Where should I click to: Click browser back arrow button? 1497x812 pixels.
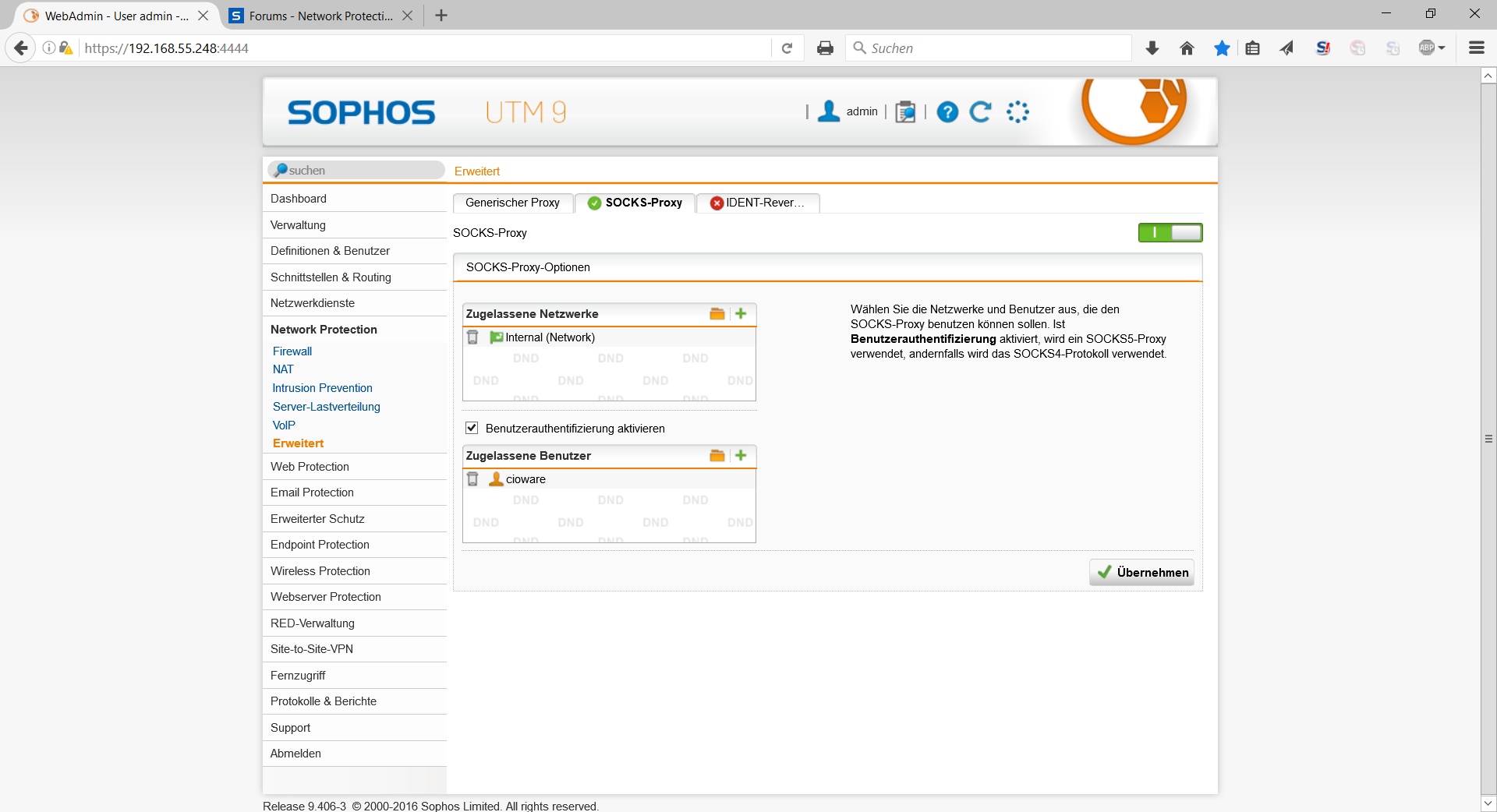21,48
